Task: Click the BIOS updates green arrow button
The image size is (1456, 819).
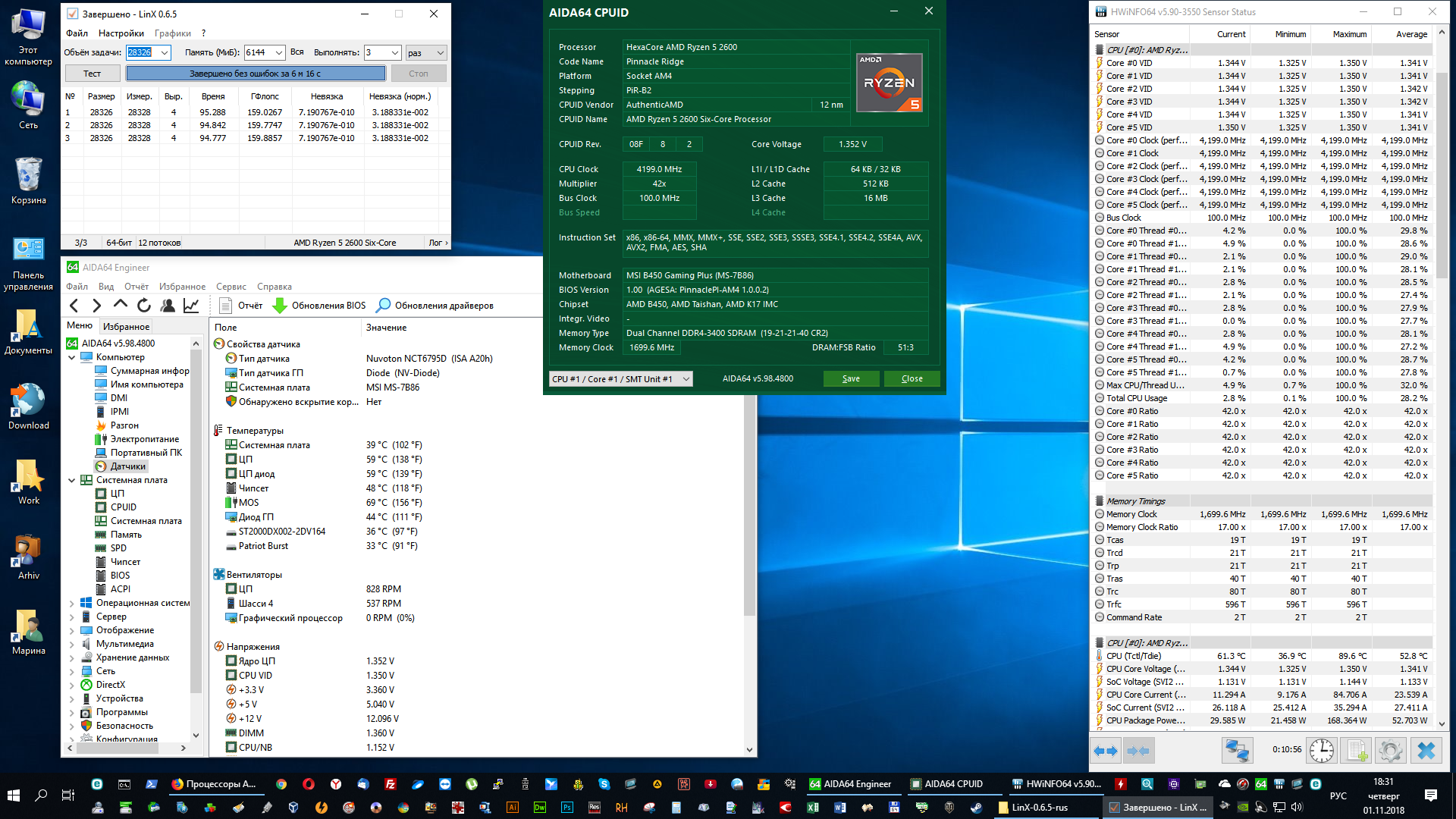Action: point(279,306)
